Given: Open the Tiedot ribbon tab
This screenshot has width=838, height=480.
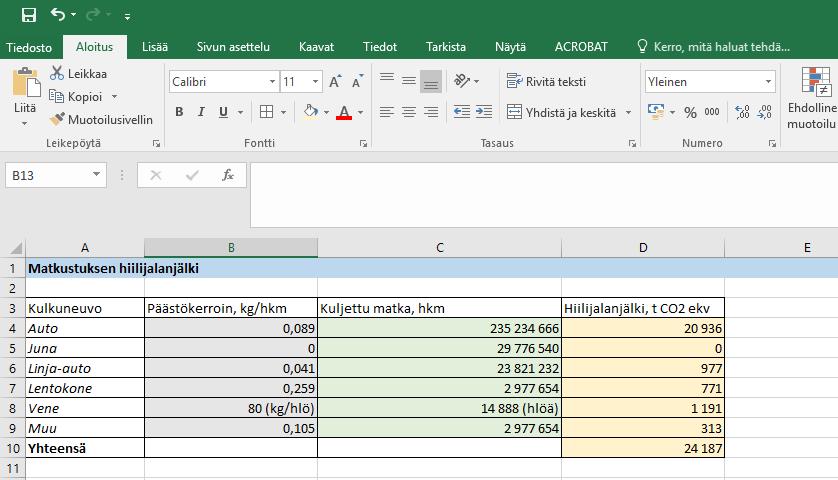Looking at the screenshot, I should pyautogui.click(x=380, y=47).
